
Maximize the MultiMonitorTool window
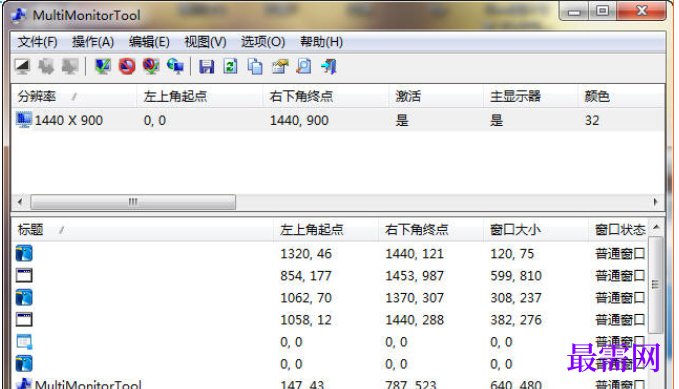coord(602,12)
